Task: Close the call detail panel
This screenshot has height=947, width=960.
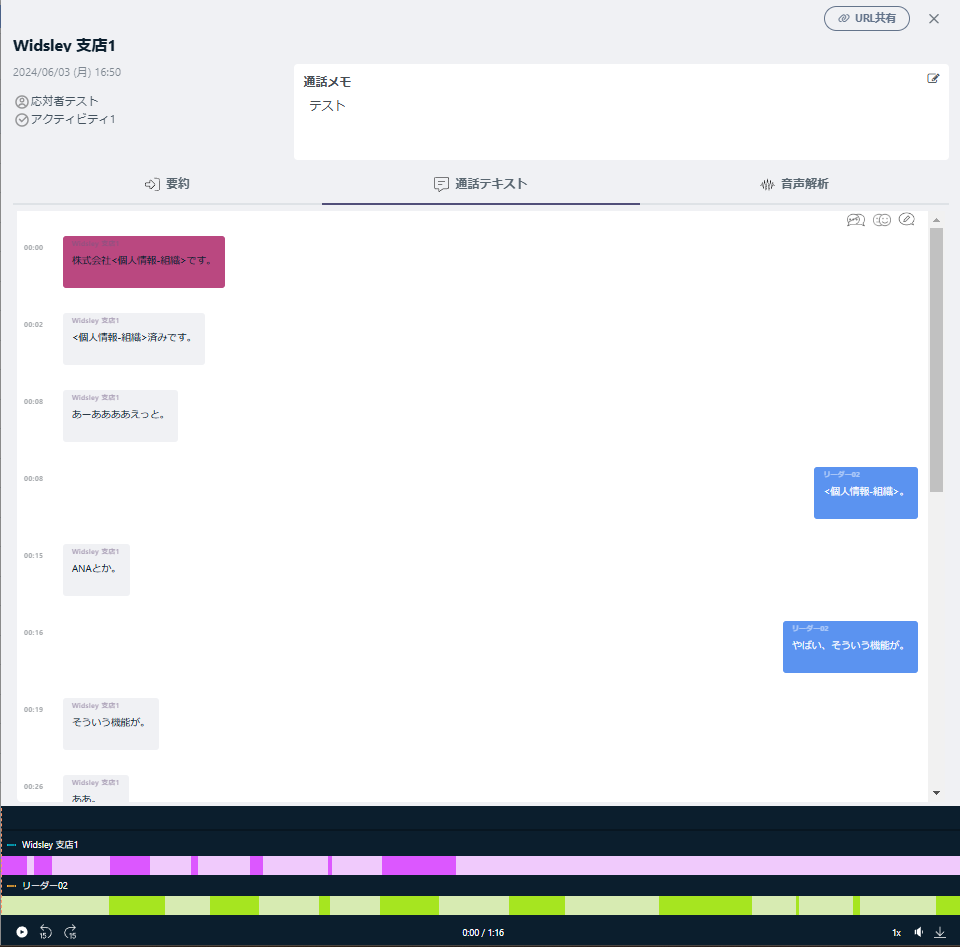Action: click(x=934, y=18)
